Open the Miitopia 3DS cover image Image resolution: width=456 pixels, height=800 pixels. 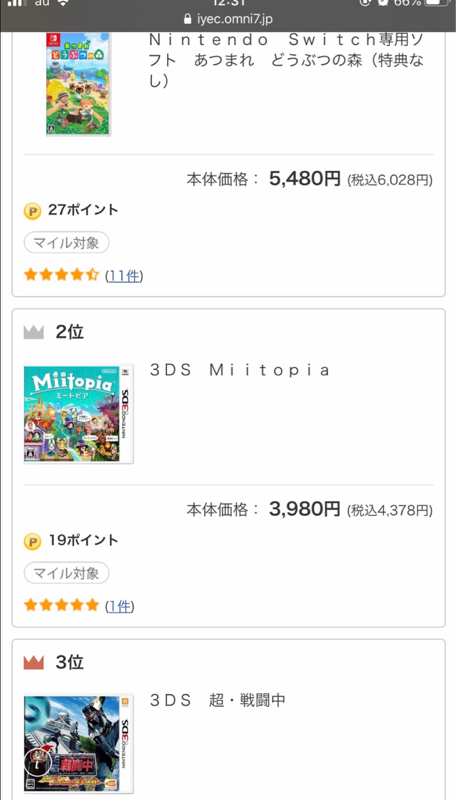[x=79, y=413]
